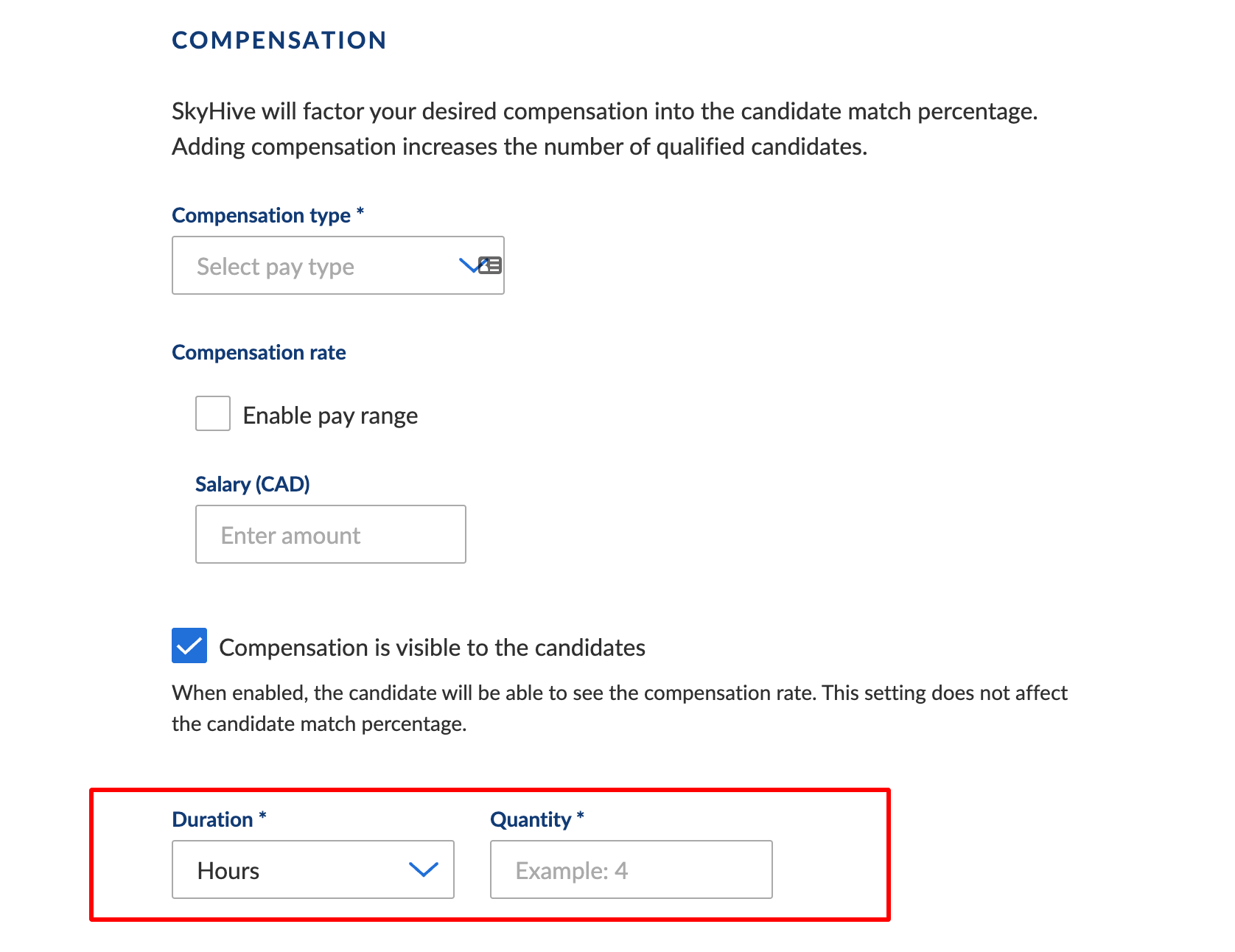Image resolution: width=1235 pixels, height=952 pixels.
Task: Focus the Salary (CAD) Enter amount field
Action: pyautogui.click(x=331, y=534)
